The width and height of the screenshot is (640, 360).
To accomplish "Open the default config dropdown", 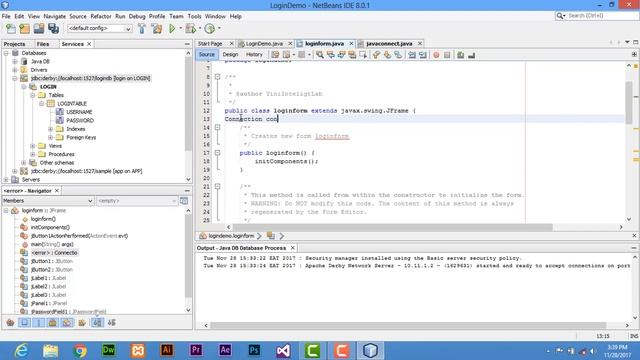I will [100, 29].
